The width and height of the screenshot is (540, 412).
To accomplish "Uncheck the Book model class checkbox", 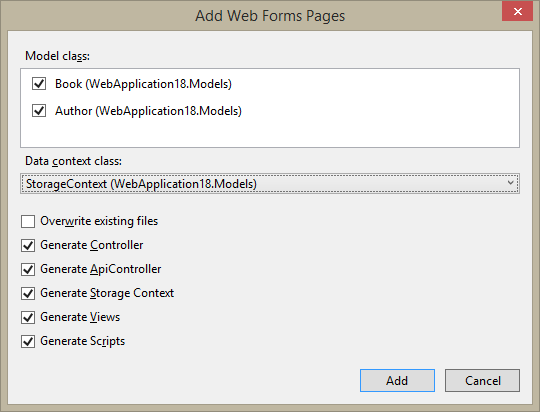I will (39, 84).
